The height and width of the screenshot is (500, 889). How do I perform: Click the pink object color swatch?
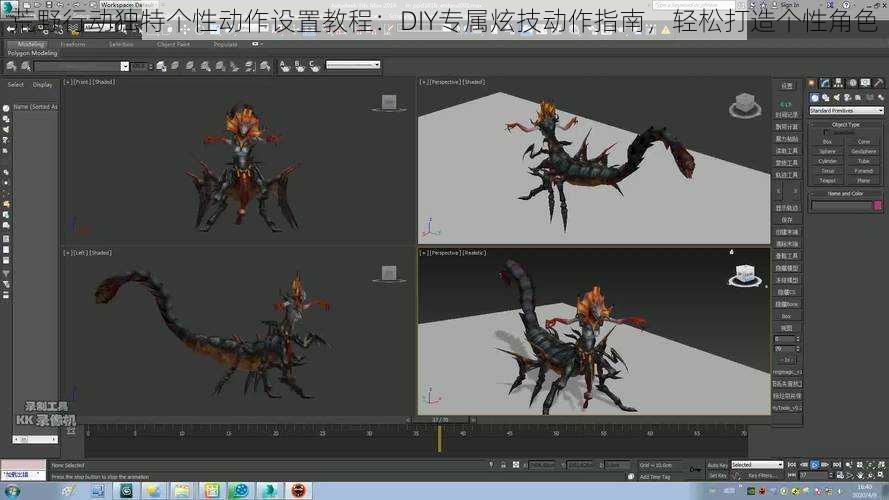click(878, 205)
